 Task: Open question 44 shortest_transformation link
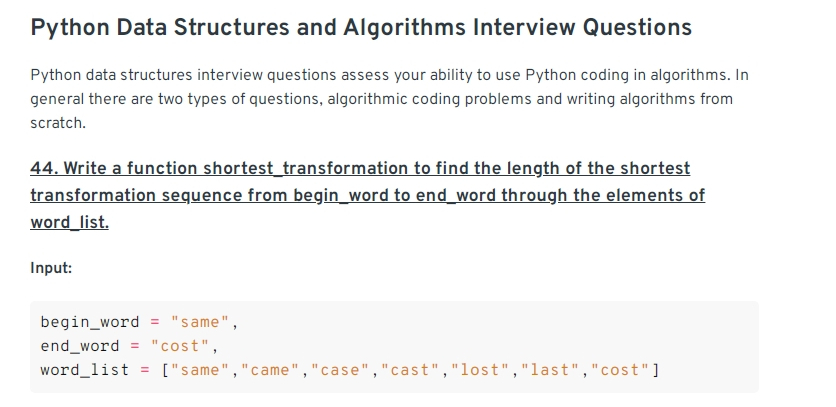tap(367, 195)
